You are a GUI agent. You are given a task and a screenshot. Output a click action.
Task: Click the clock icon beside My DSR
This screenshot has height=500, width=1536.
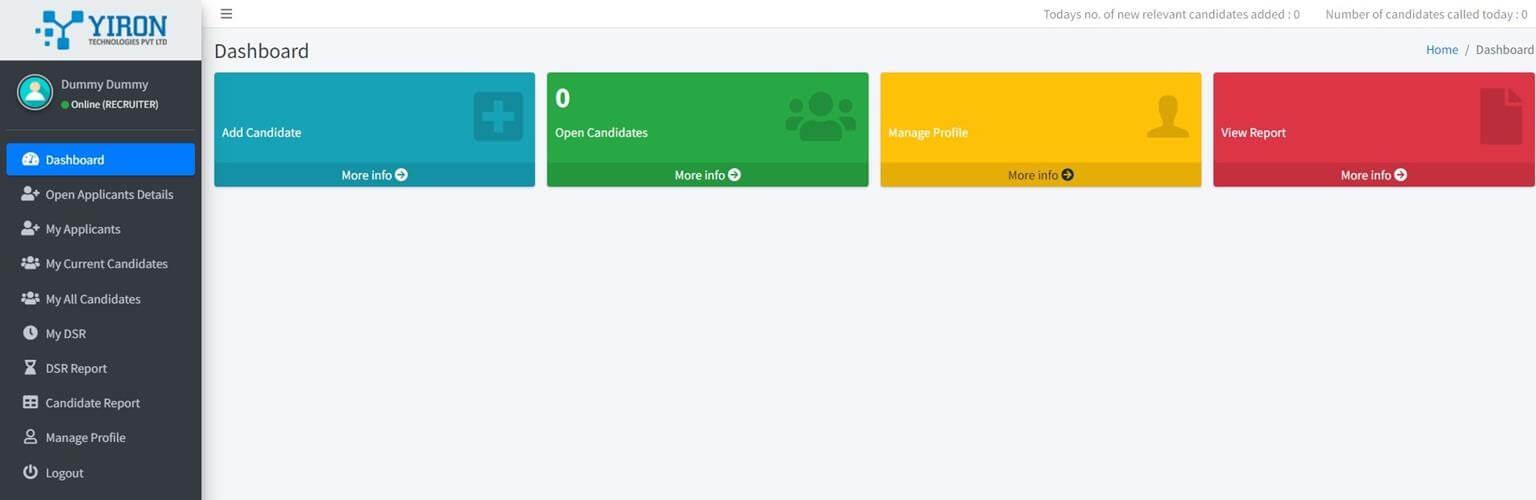30,333
